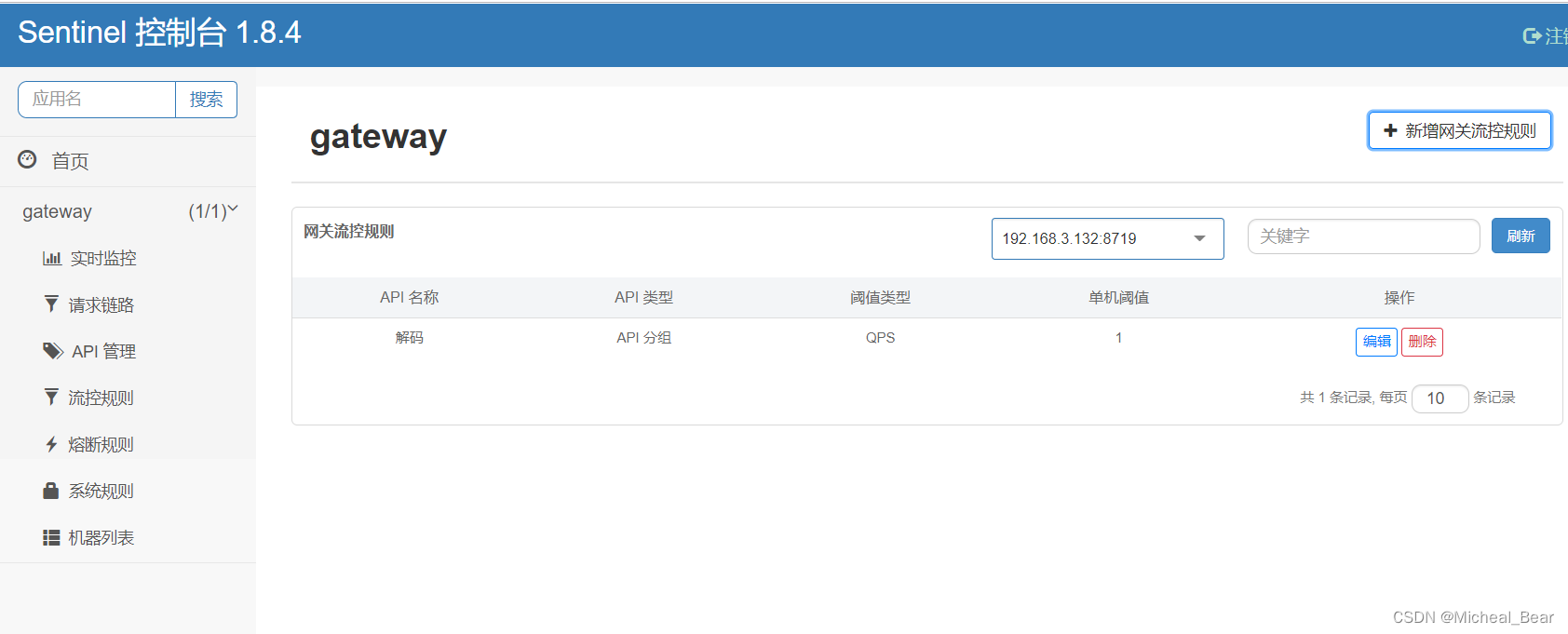Collapse the gateway app chevron in sidebar

(x=233, y=209)
